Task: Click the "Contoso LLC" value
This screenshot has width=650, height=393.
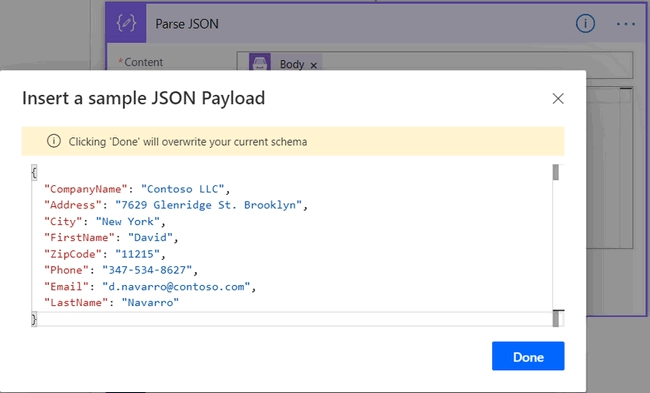Action: coord(183,189)
